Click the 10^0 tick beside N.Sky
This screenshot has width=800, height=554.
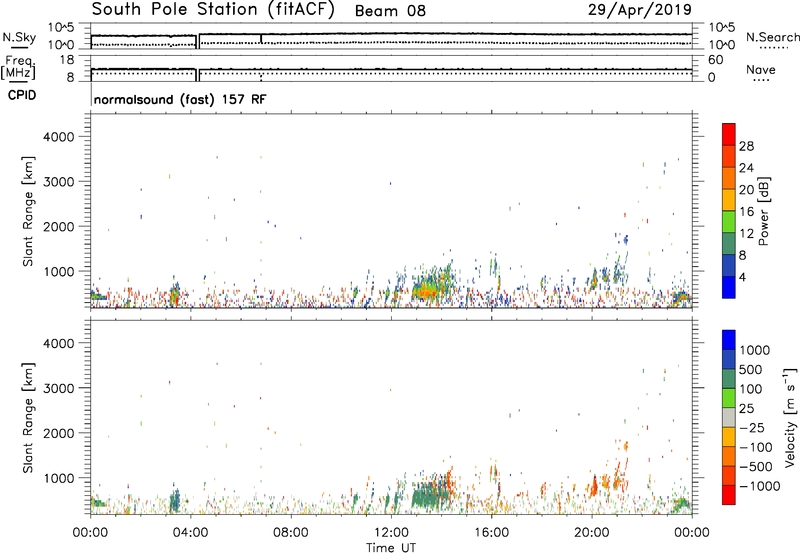pos(61,45)
